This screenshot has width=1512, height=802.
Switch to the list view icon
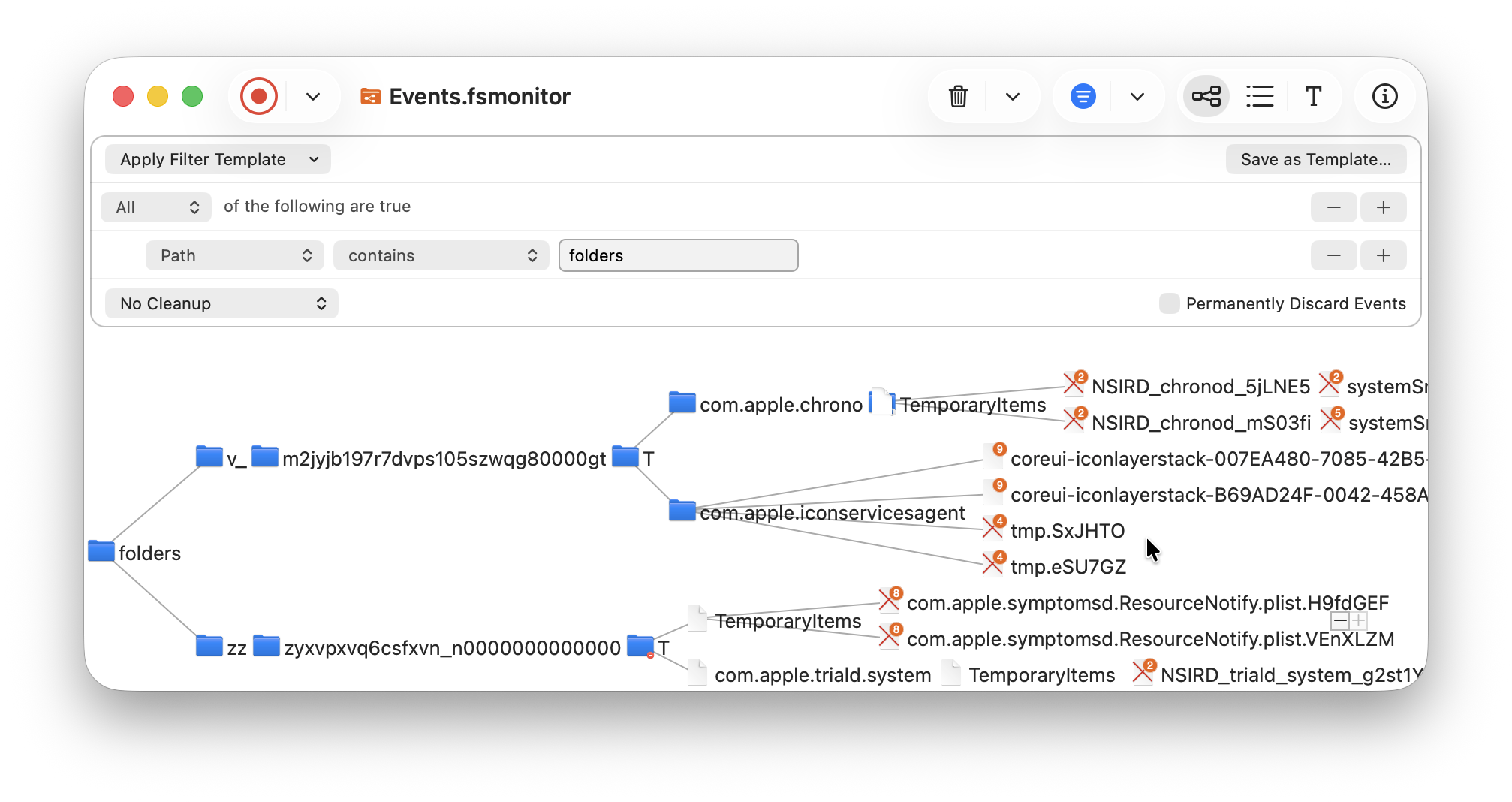coord(1260,96)
